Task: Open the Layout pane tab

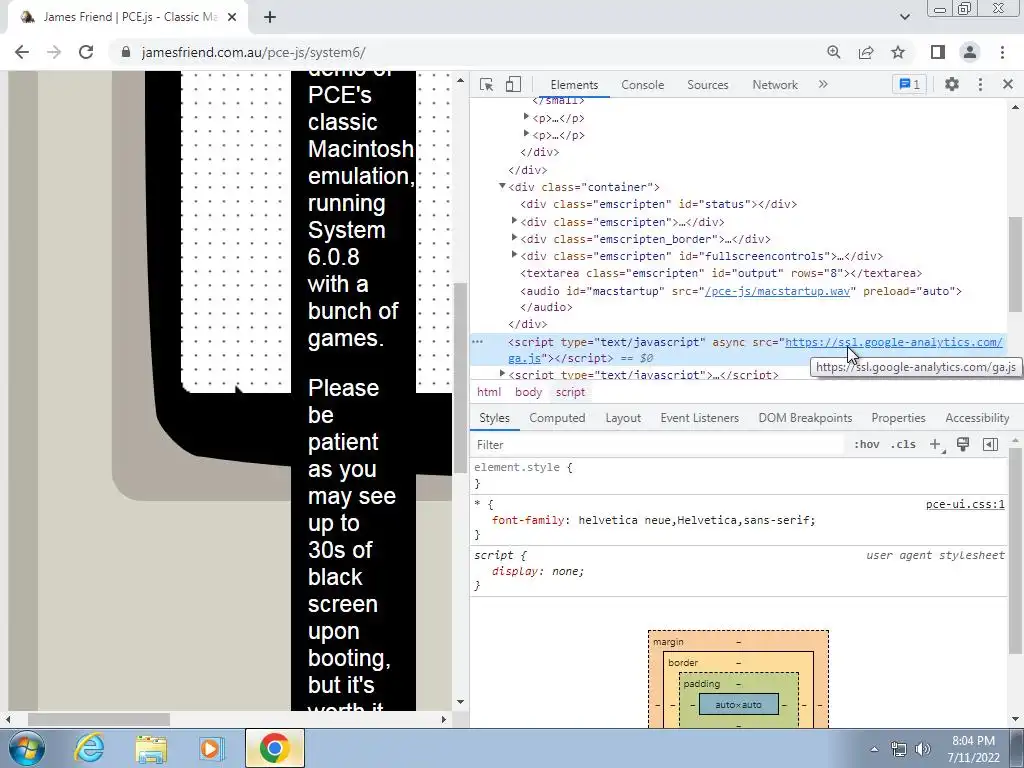Action: [x=623, y=418]
